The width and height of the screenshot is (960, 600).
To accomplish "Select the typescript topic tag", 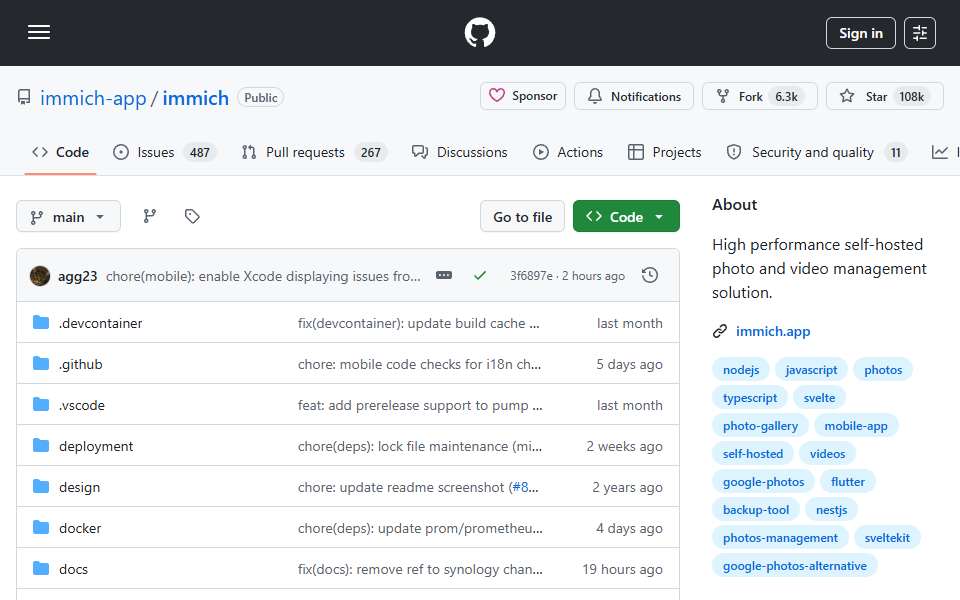I will click(x=749, y=398).
